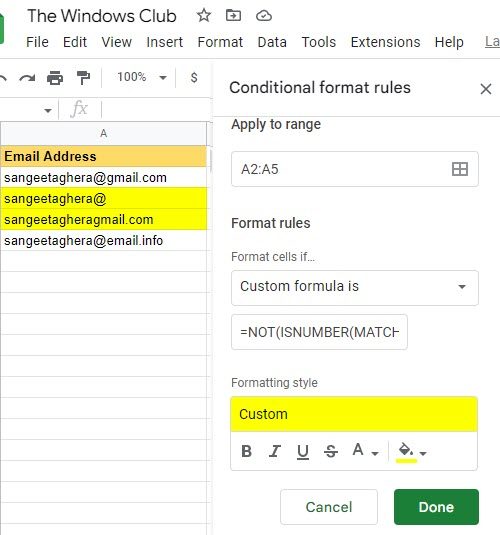The image size is (500, 535).
Task: Close the Conditional format rules panel
Action: (485, 89)
